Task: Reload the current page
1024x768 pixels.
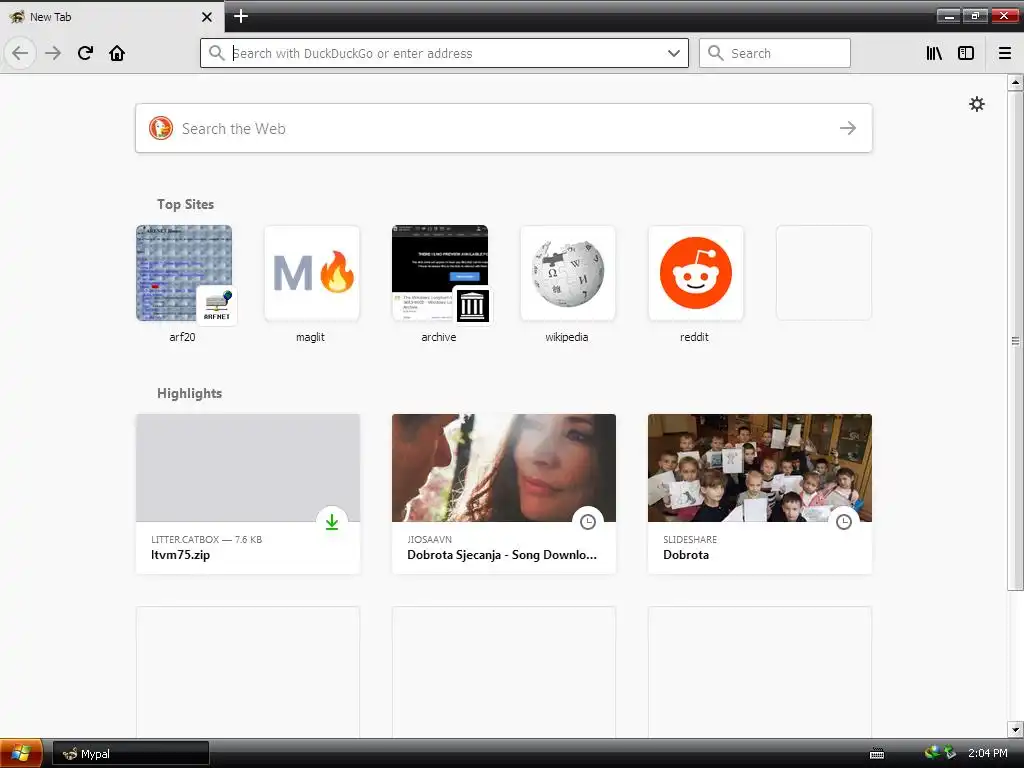Action: (85, 53)
